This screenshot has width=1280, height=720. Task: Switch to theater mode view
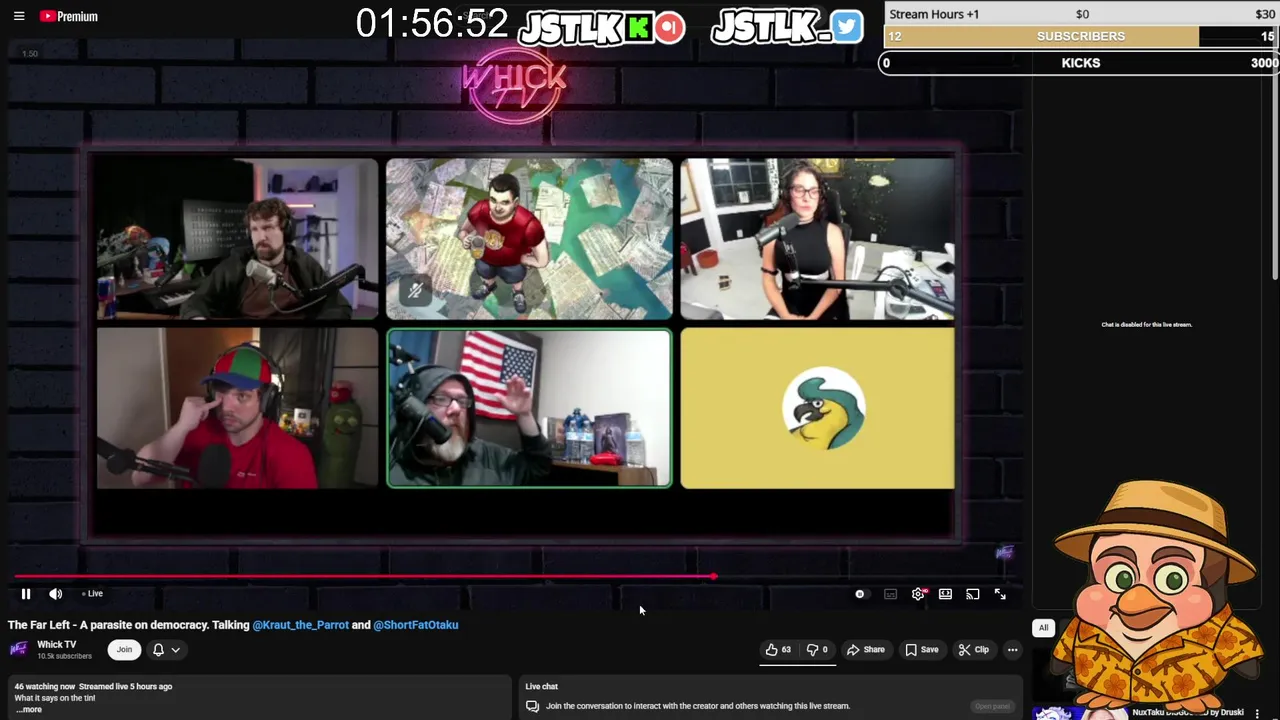coord(945,594)
